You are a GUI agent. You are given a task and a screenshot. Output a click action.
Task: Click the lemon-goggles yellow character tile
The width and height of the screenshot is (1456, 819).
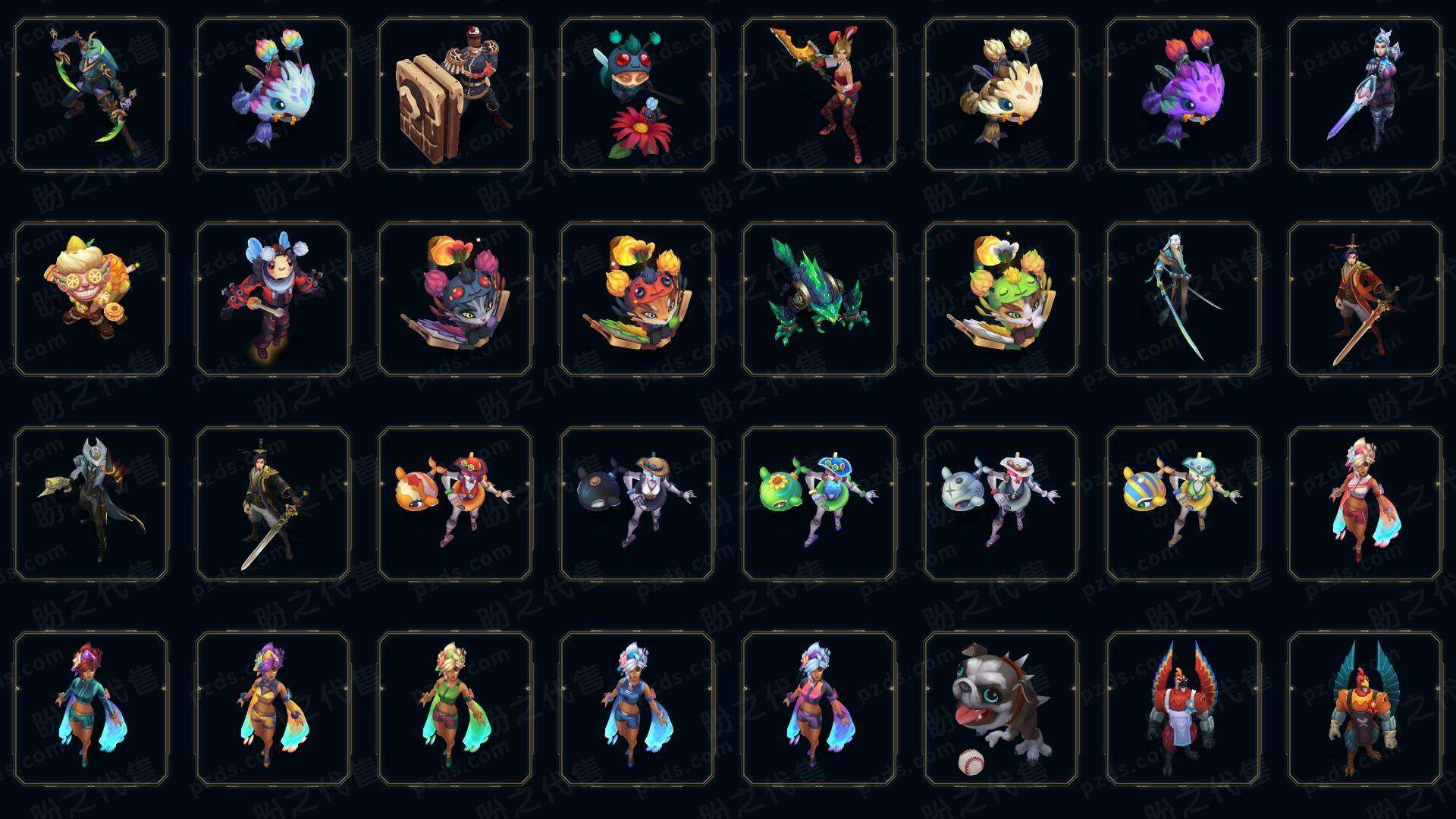(91, 299)
